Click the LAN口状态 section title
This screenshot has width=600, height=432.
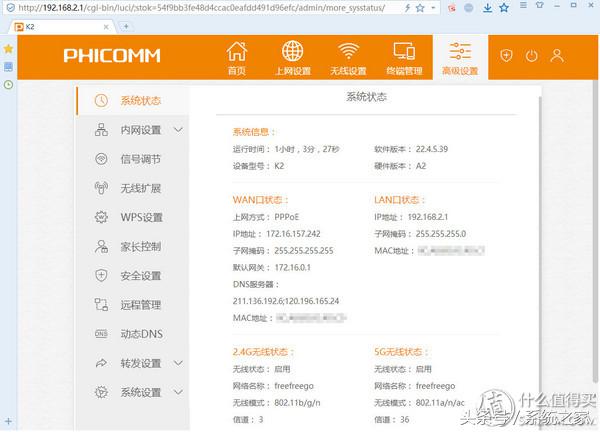pyautogui.click(x=400, y=200)
